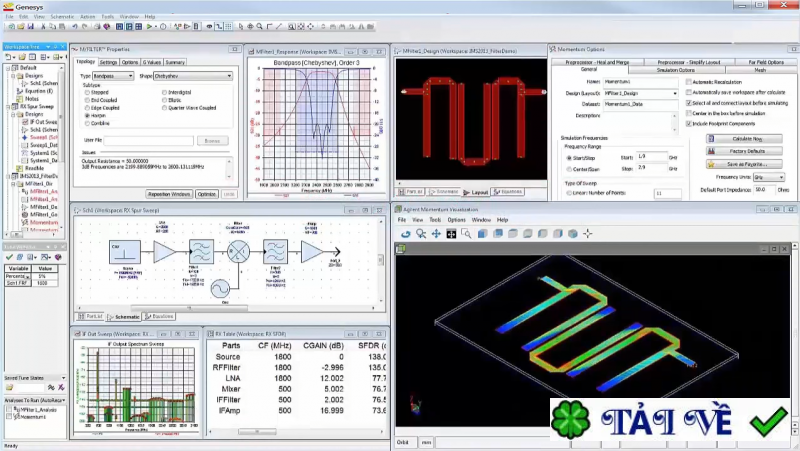Click the pan arrows icon in Visualization toolbar
Image resolution: width=800 pixels, height=451 pixels.
click(436, 233)
